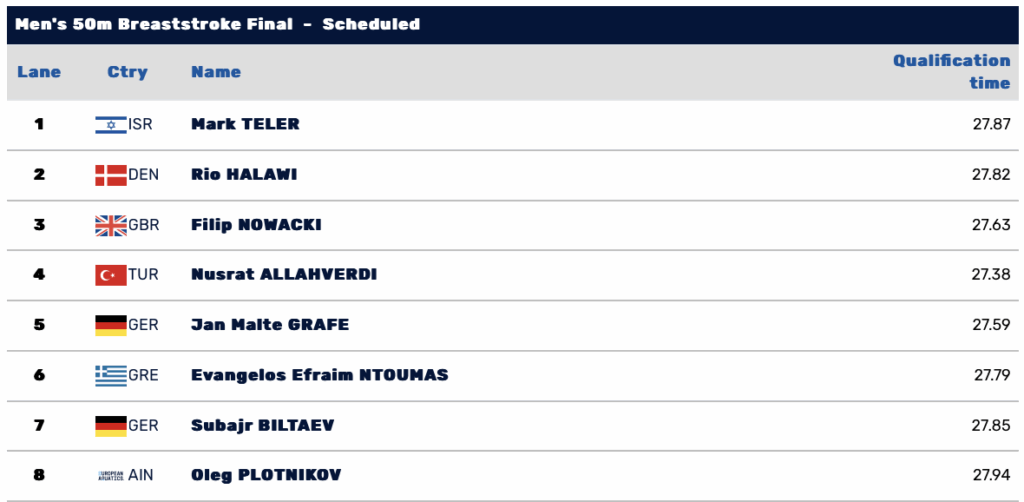The image size is (1024, 502).
Task: Click the European Aquatics logo for AIN
Action: point(110,475)
